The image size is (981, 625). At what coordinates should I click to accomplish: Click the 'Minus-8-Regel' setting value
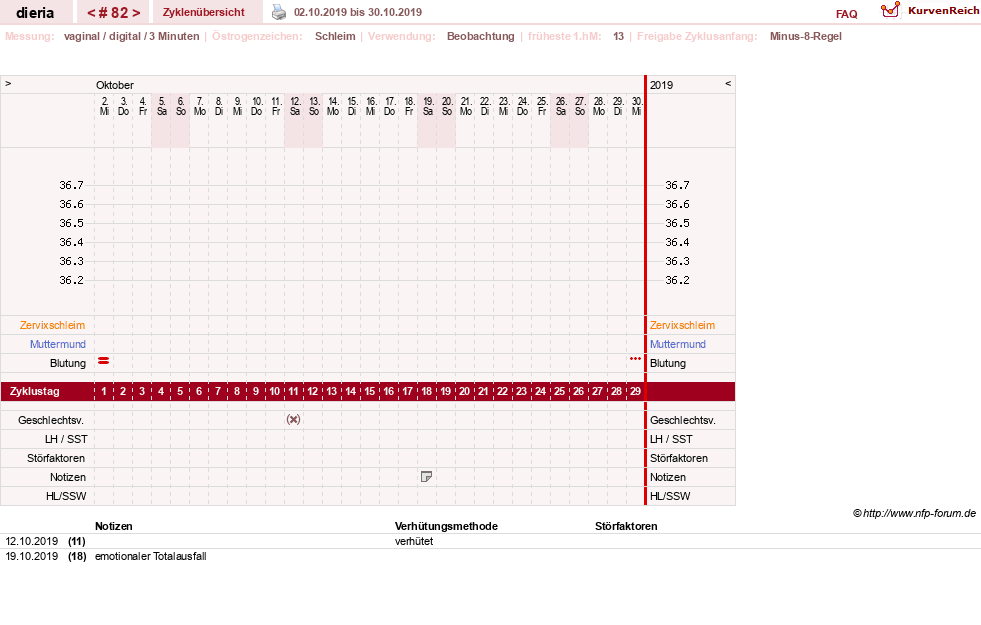pos(806,36)
